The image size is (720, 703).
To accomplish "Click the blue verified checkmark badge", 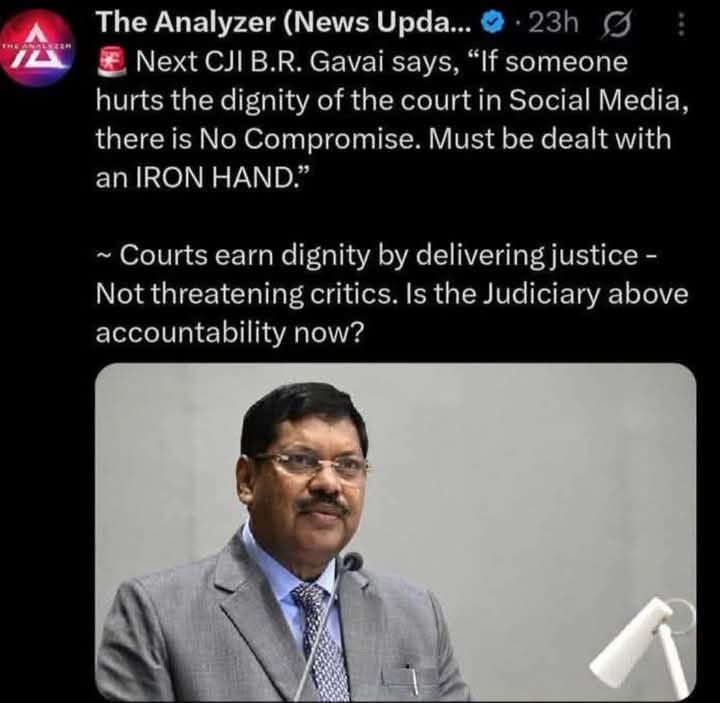I will (493, 22).
